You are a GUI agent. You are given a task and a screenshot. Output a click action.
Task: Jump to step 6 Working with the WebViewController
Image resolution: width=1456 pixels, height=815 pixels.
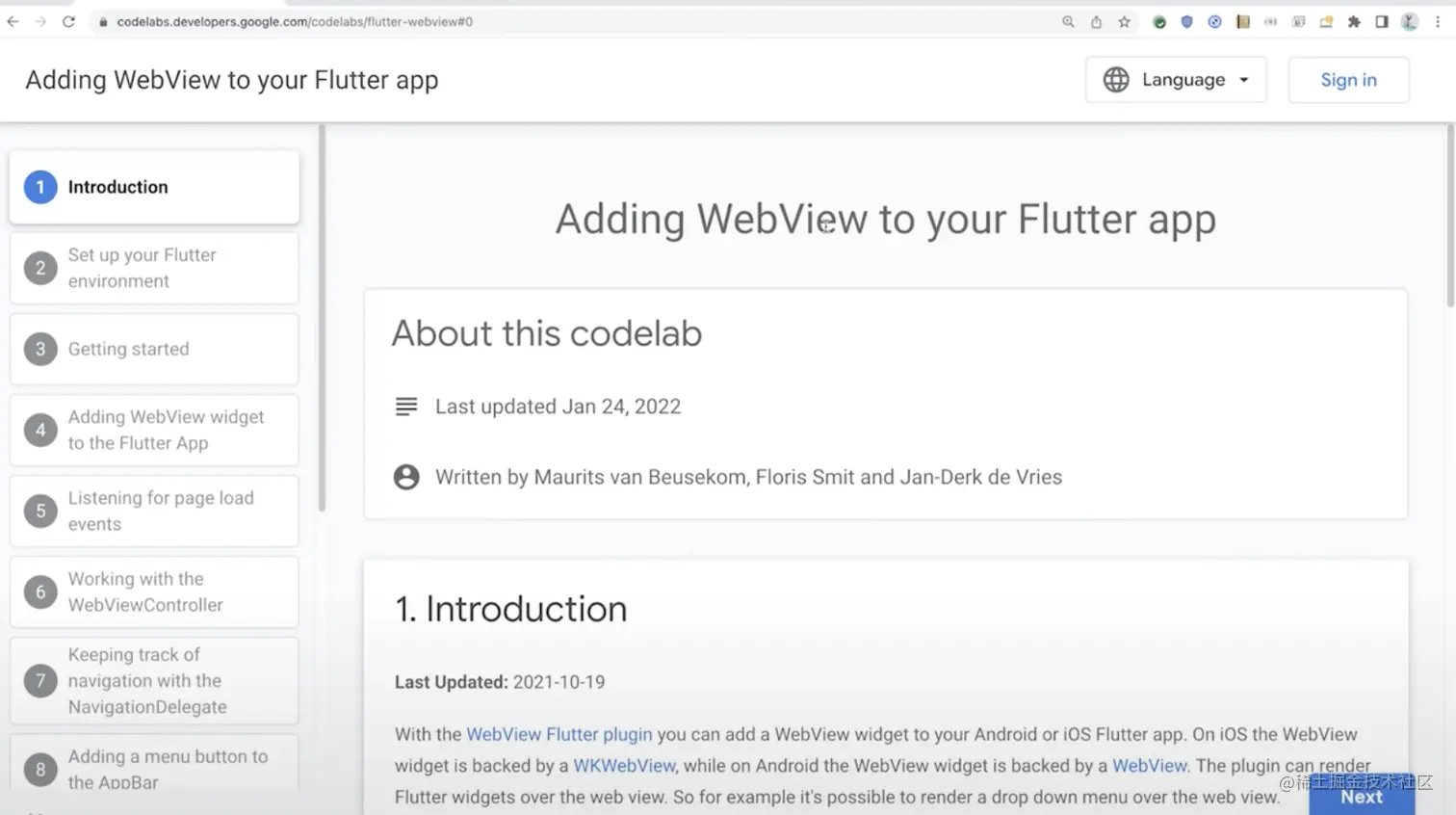point(154,592)
